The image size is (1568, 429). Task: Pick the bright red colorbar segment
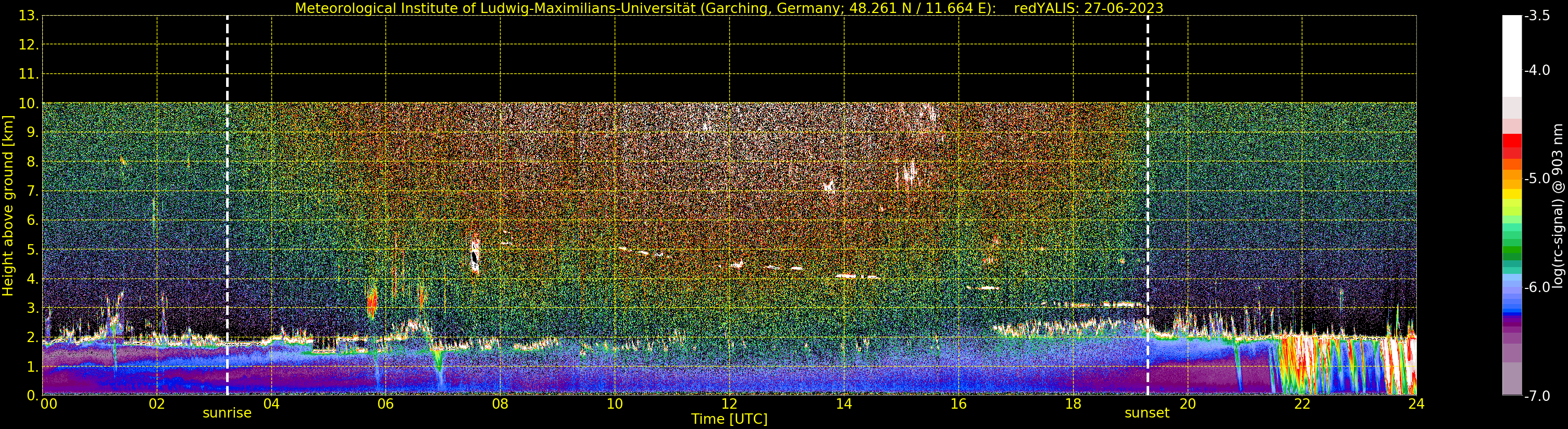coord(1512,140)
